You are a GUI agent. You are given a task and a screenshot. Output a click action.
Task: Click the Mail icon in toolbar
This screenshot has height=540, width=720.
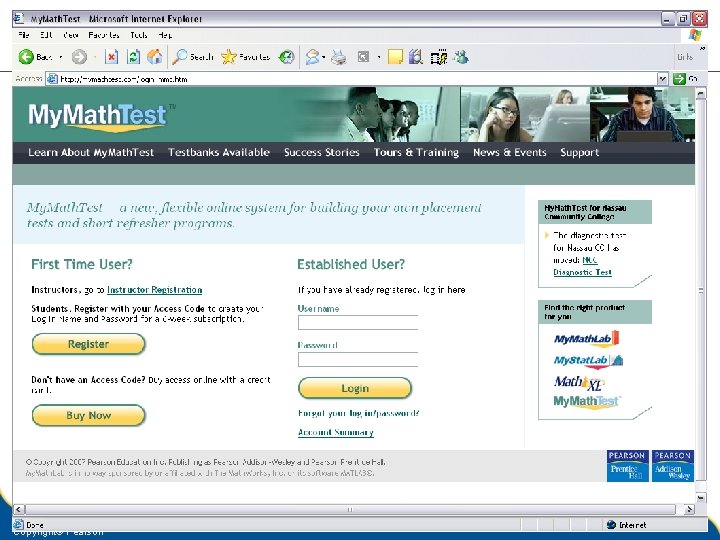pyautogui.click(x=312, y=57)
